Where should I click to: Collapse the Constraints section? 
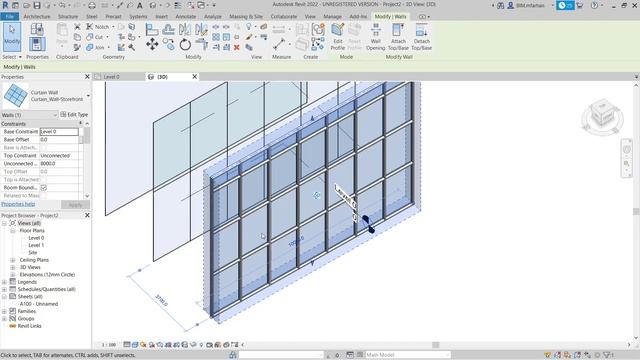click(x=80, y=123)
